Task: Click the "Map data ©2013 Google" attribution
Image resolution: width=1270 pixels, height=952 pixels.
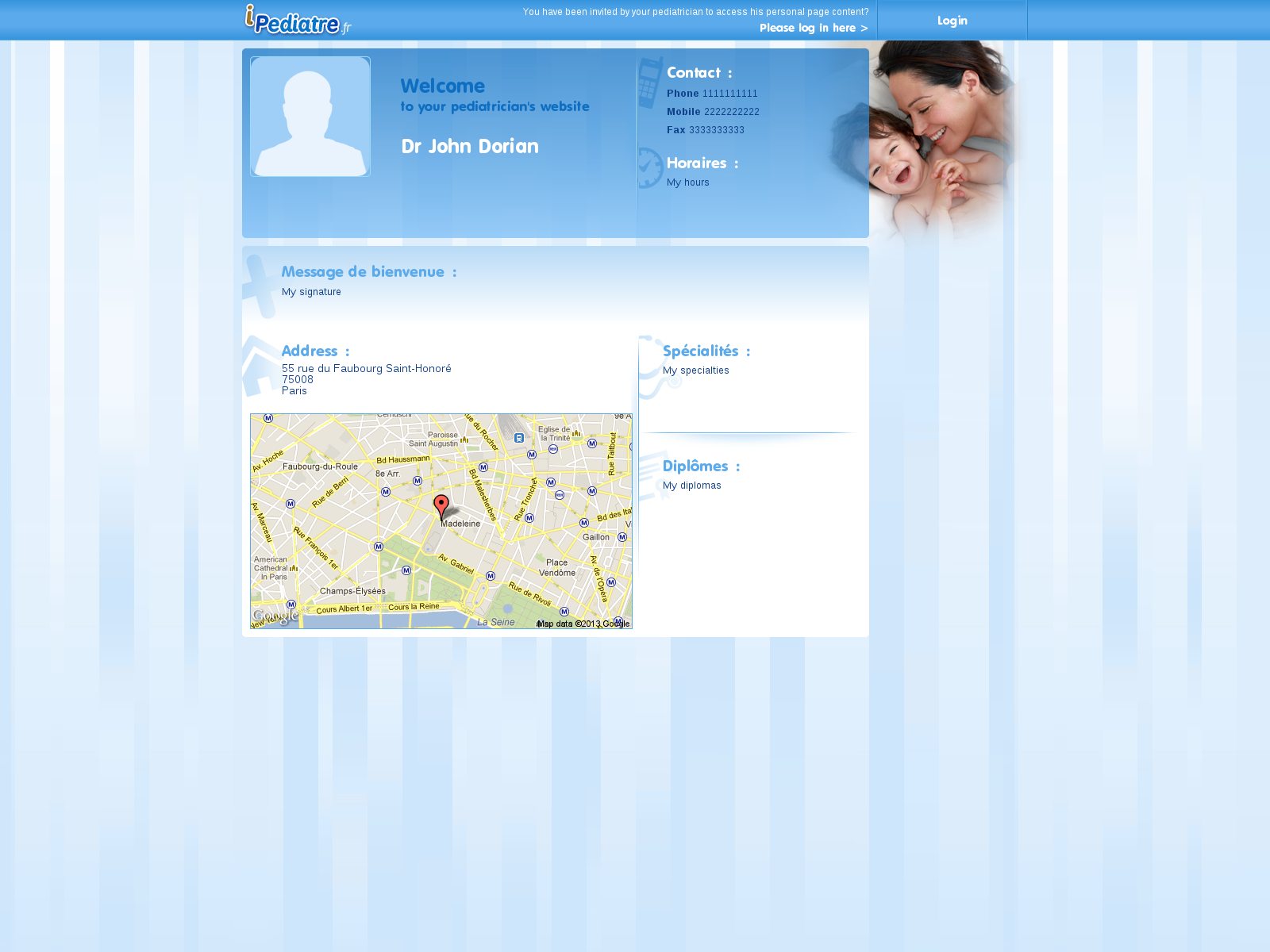Action: [x=583, y=624]
